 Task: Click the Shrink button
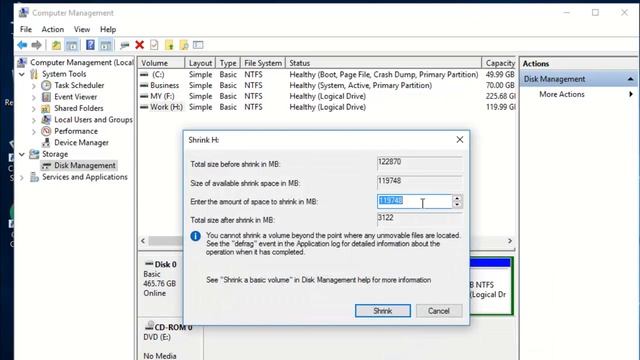tap(383, 311)
